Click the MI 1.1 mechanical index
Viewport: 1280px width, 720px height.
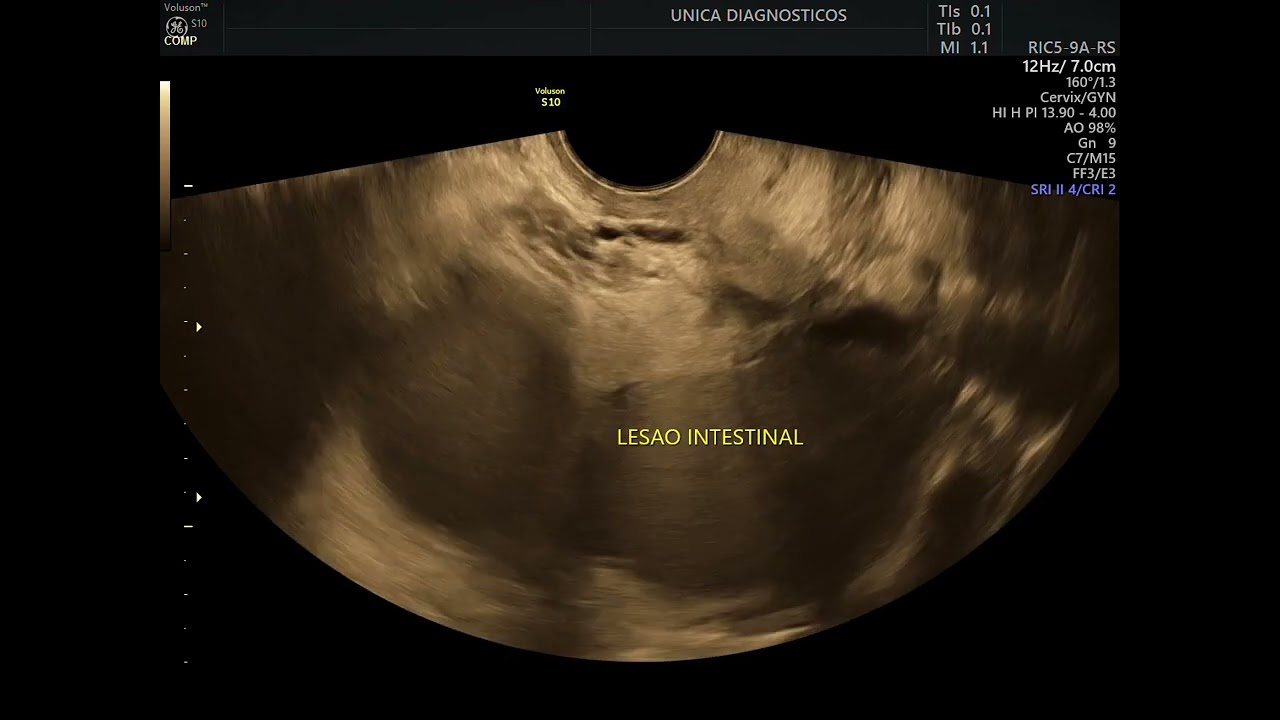(964, 48)
